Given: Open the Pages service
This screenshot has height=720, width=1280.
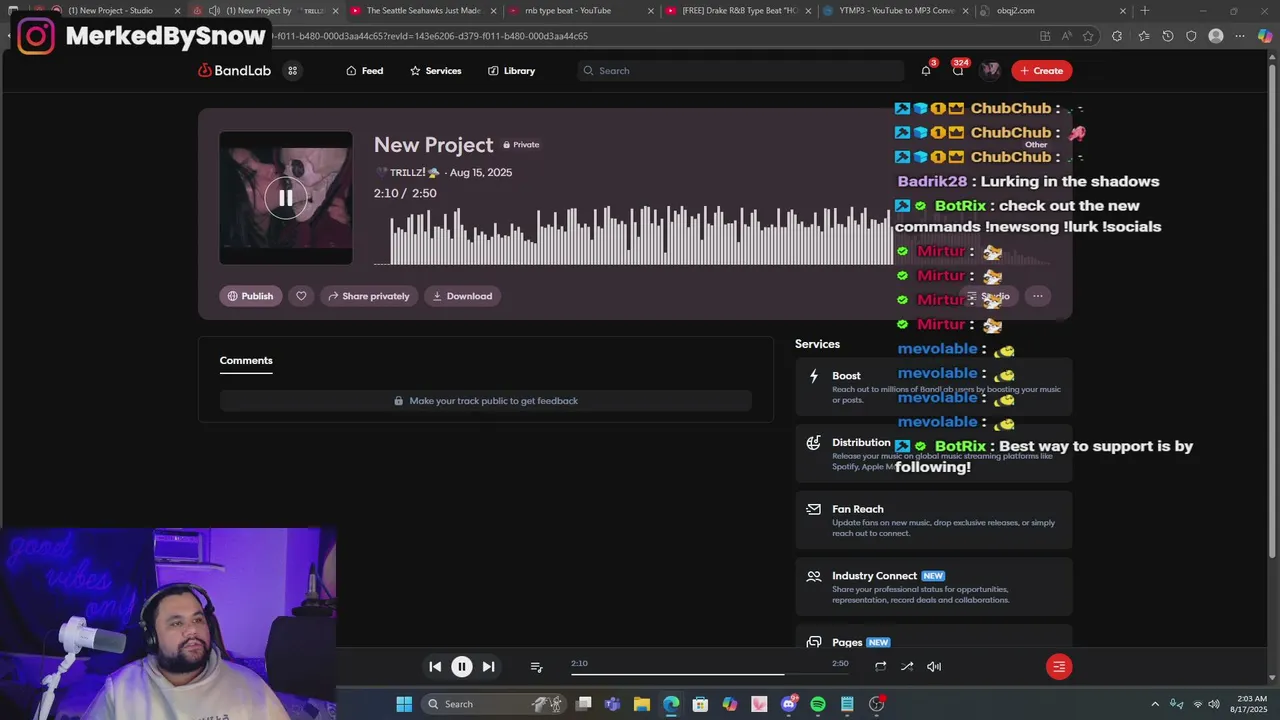Looking at the screenshot, I should coord(934,639).
